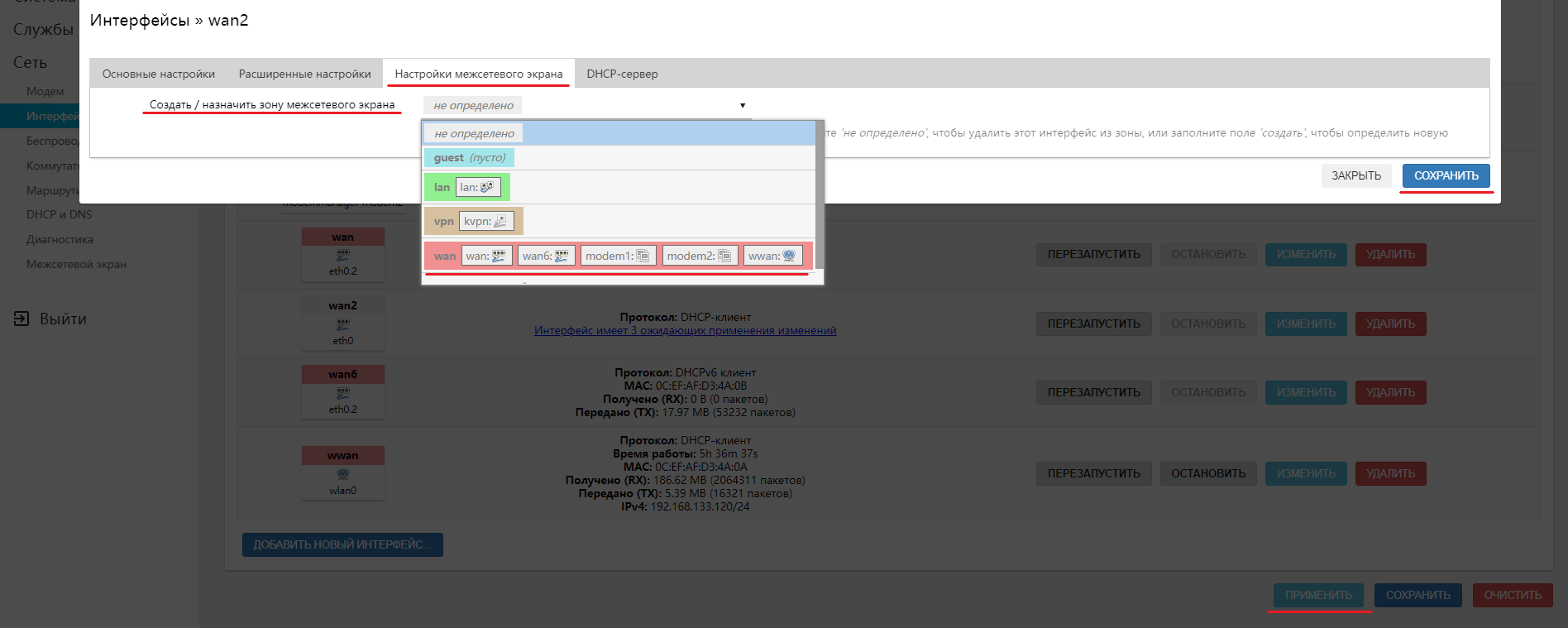1568x628 pixels.
Task: Open the DHCP-сервер tab
Action: [622, 74]
